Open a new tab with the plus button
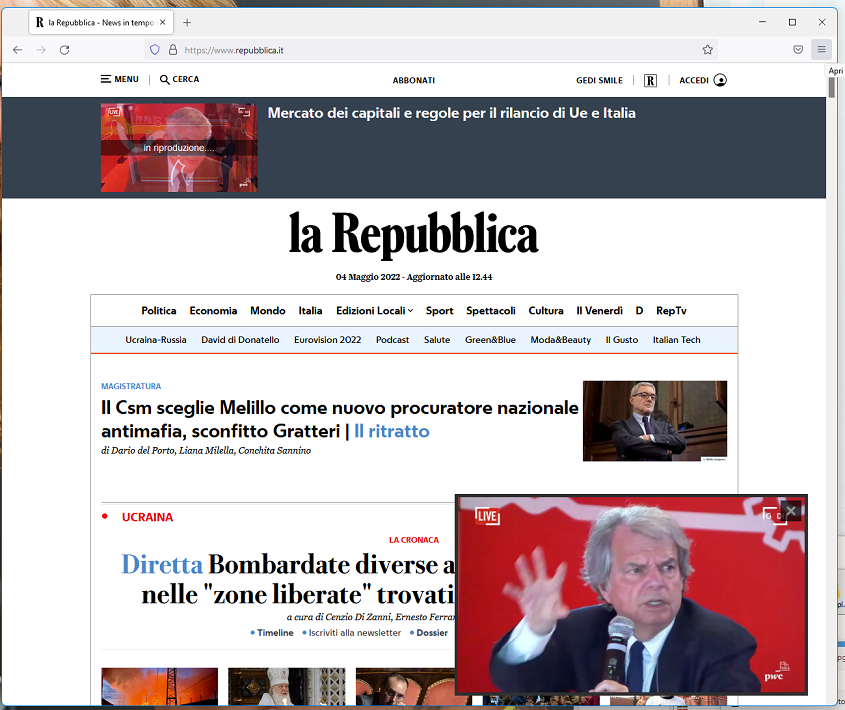This screenshot has width=845, height=710. [187, 23]
